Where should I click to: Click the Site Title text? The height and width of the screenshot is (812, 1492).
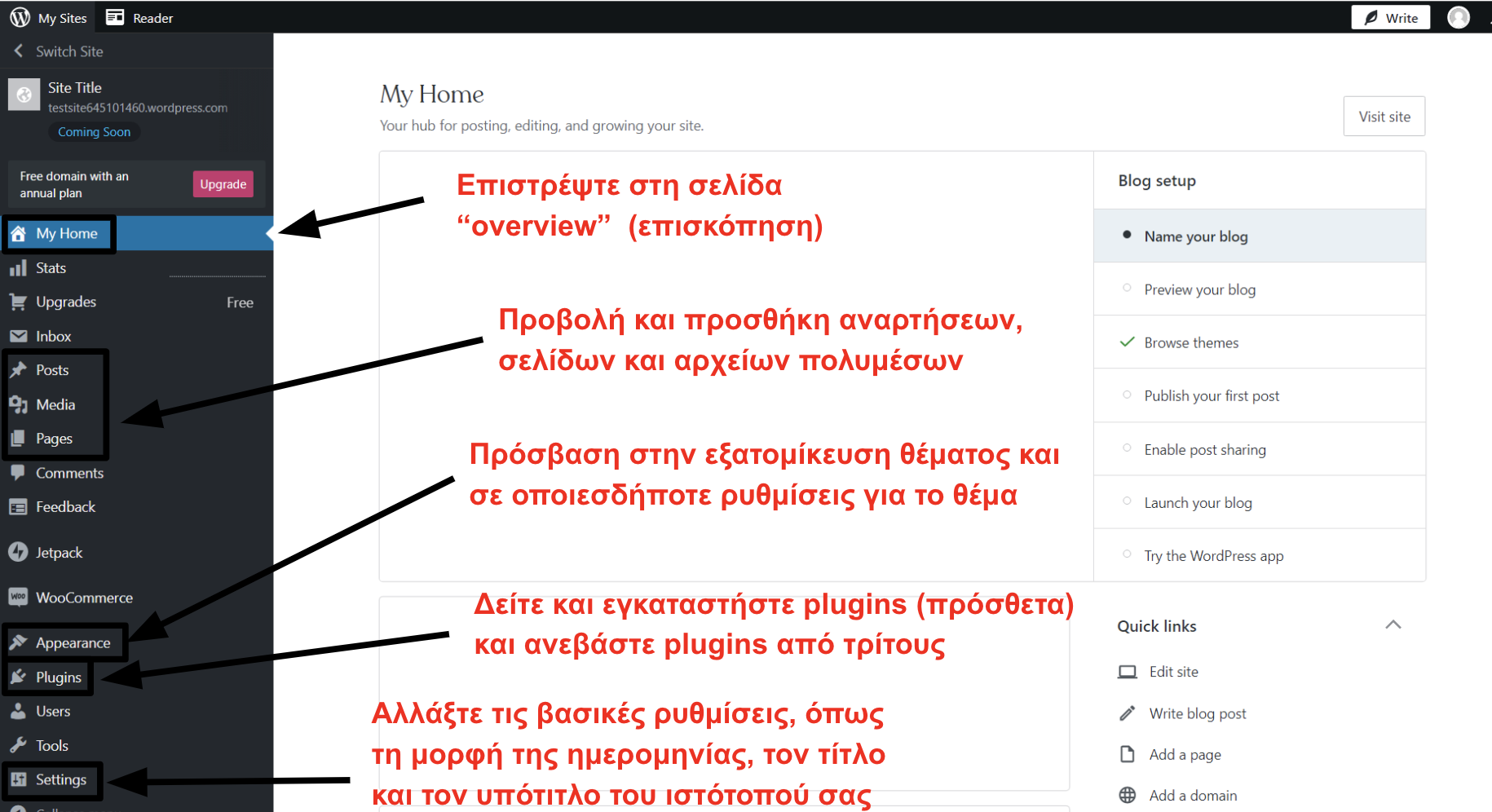[x=75, y=87]
